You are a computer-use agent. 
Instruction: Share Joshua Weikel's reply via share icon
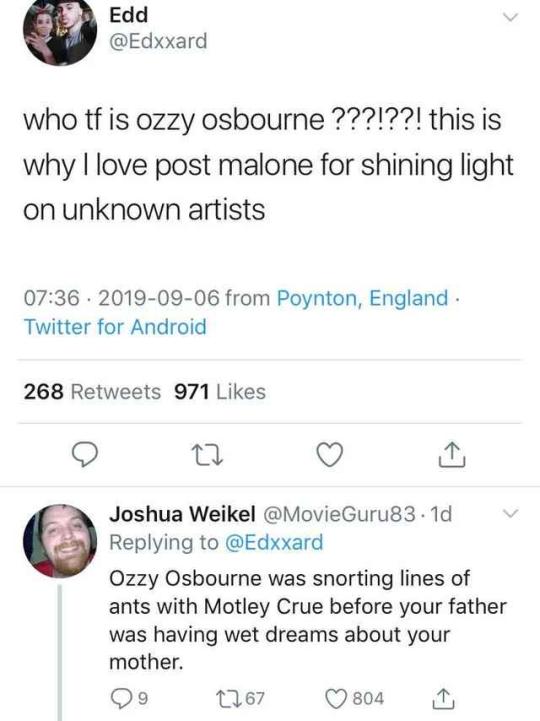(x=444, y=698)
